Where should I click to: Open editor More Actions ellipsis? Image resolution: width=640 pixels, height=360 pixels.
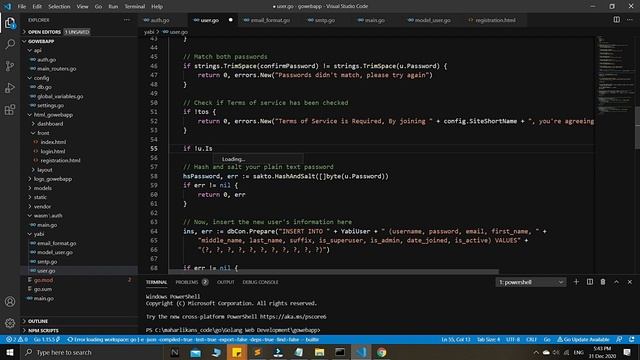(x=630, y=20)
